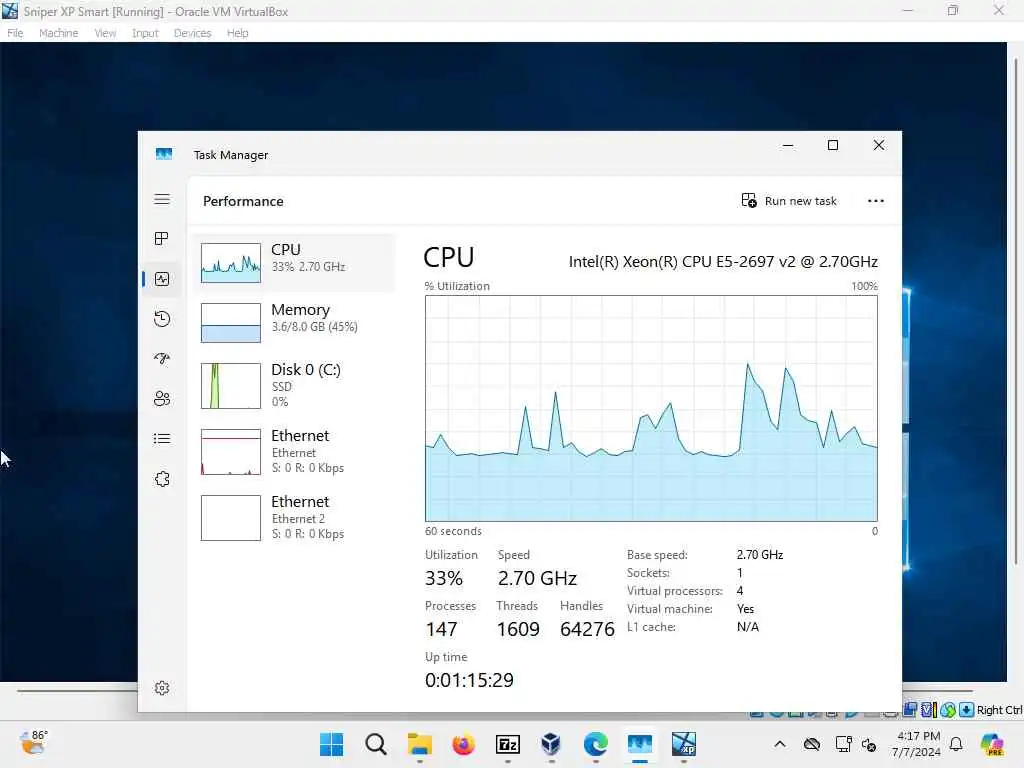Launch File Explorer from taskbar
This screenshot has height=768, width=1024.
point(419,744)
